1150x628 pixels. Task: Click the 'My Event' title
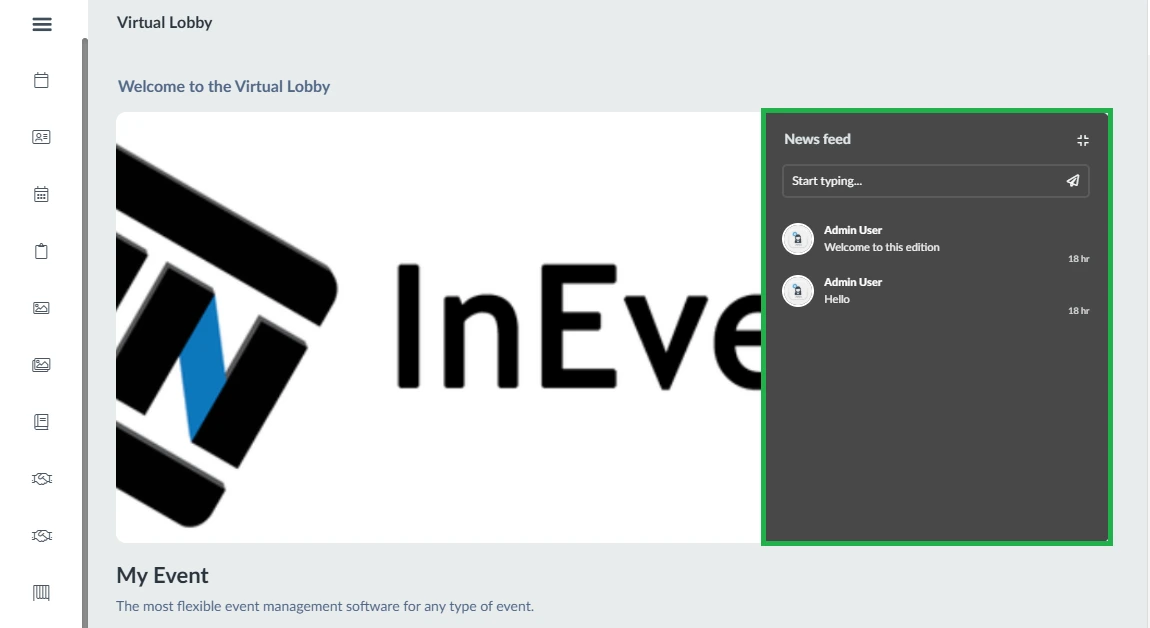click(162, 575)
